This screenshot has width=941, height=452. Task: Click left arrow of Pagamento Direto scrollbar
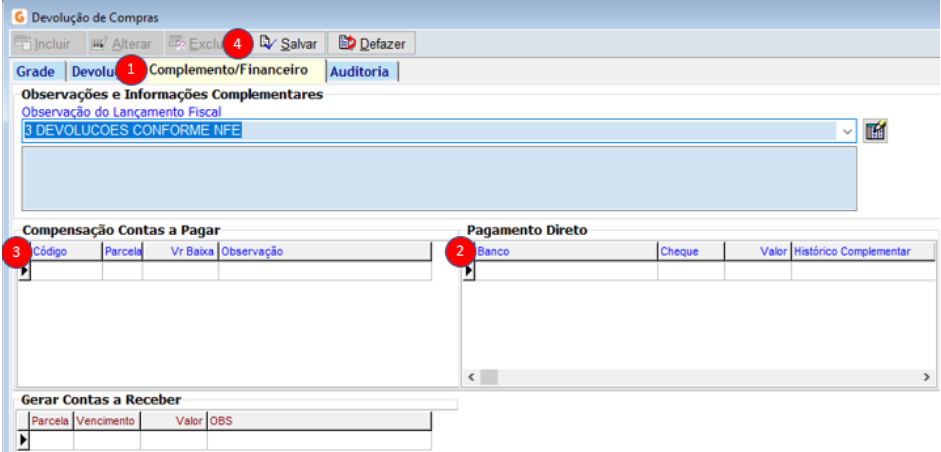tap(471, 377)
